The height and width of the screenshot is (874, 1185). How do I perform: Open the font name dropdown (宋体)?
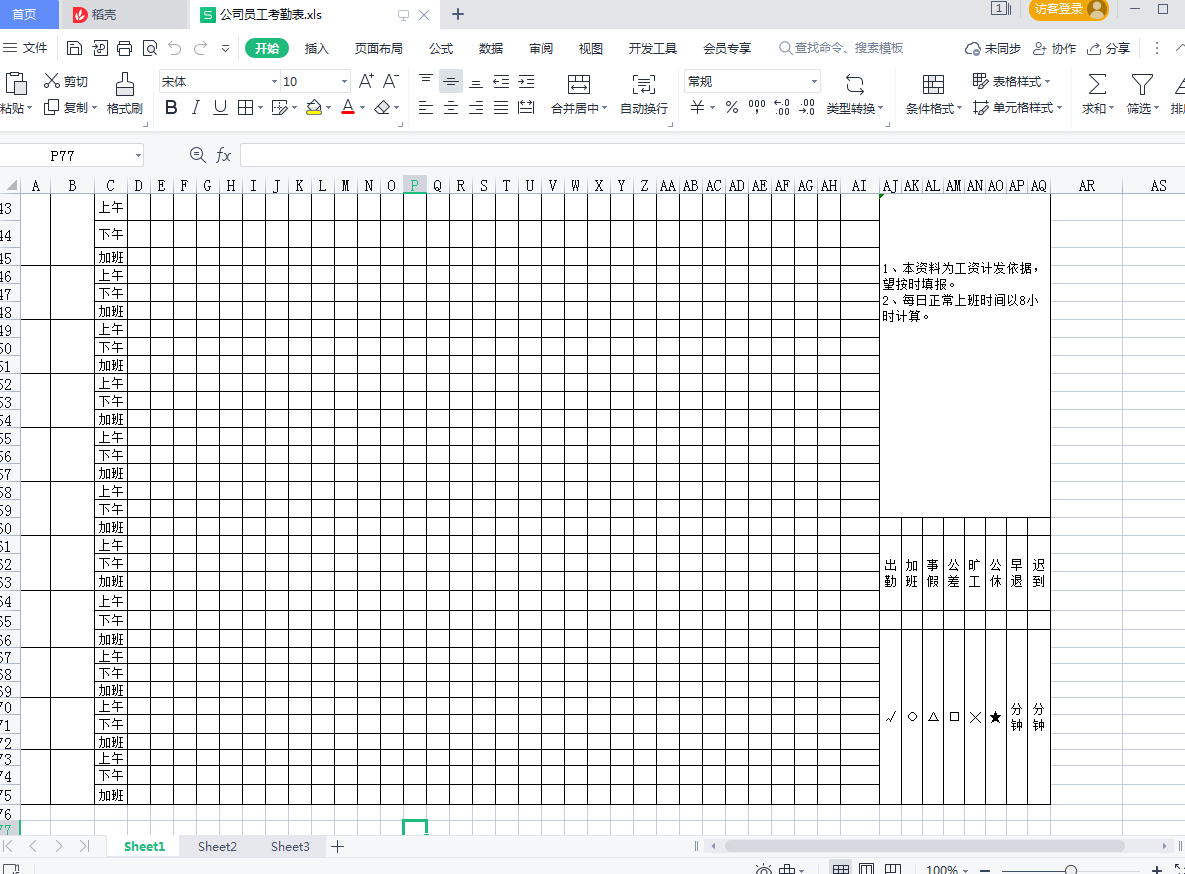point(274,82)
